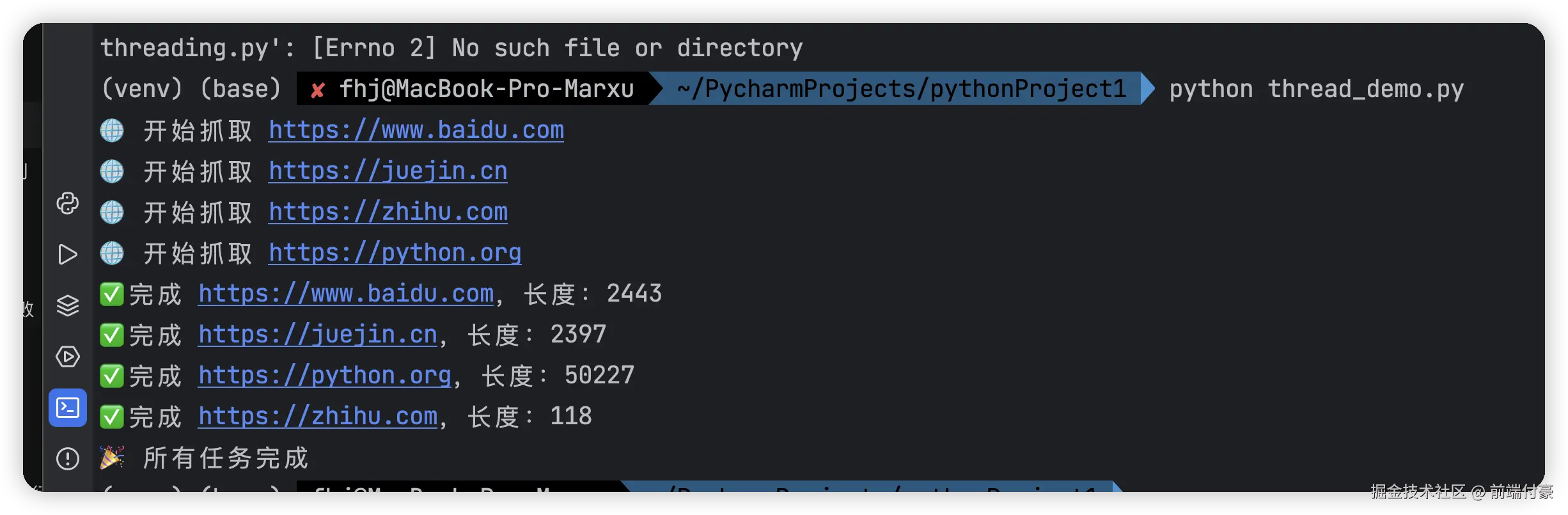Click the party popper emoji by 所有任务完成
Screen dimensions: 1568x515
click(112, 457)
